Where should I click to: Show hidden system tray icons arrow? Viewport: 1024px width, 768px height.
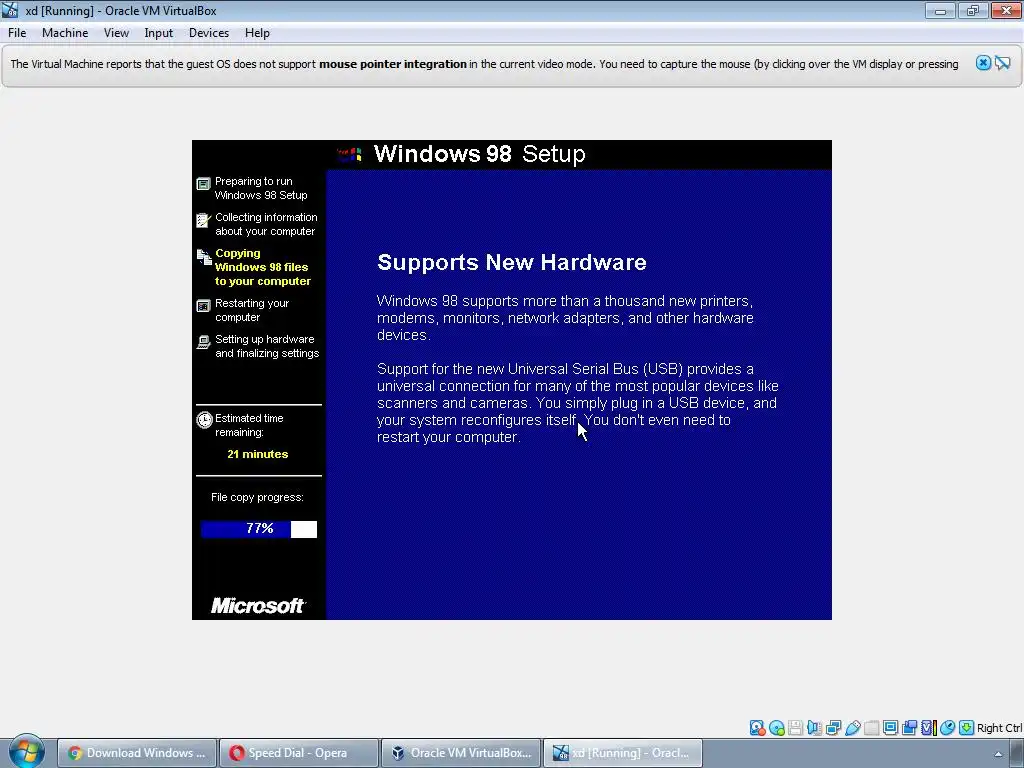(998, 754)
